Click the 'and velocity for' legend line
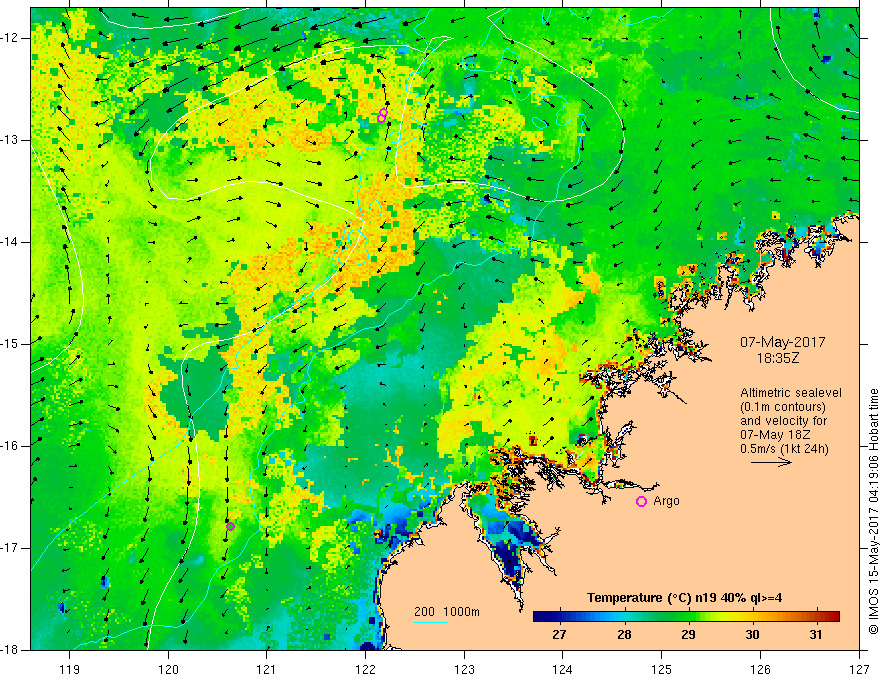This screenshot has height=680, width=880. click(x=783, y=421)
